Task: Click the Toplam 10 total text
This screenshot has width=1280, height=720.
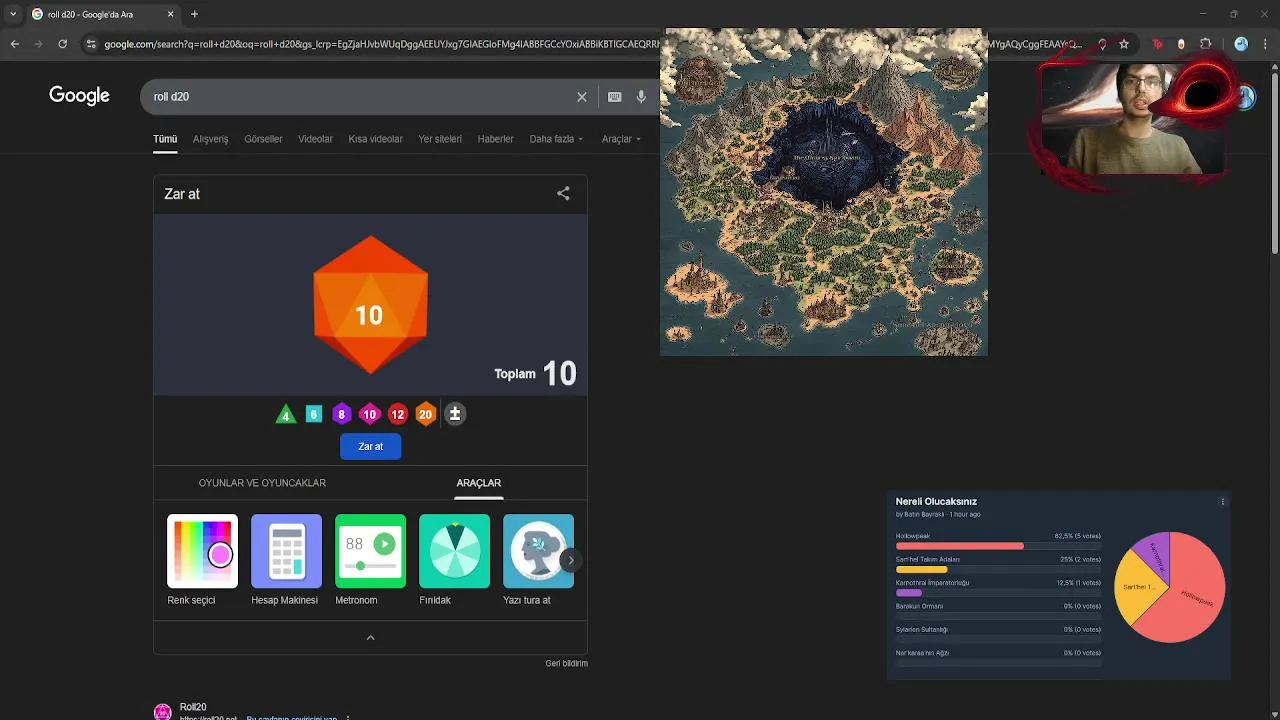Action: [535, 373]
